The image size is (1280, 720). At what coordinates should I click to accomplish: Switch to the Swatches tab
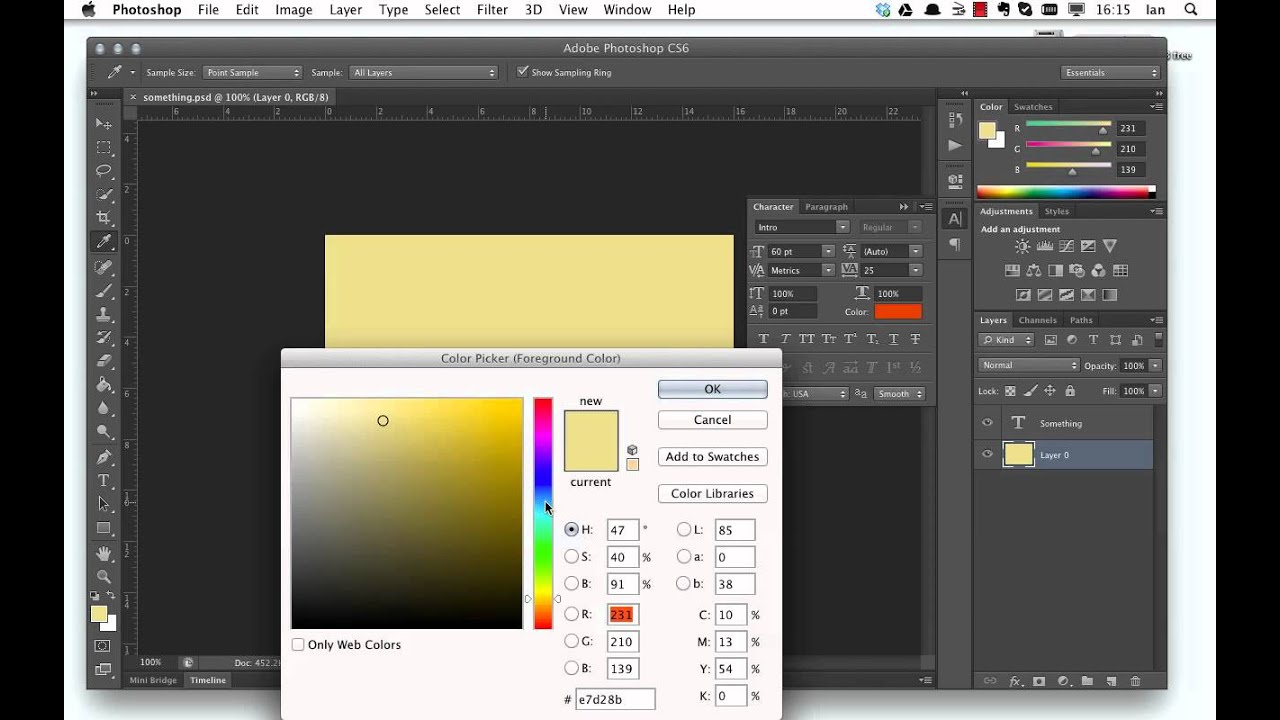[1033, 106]
